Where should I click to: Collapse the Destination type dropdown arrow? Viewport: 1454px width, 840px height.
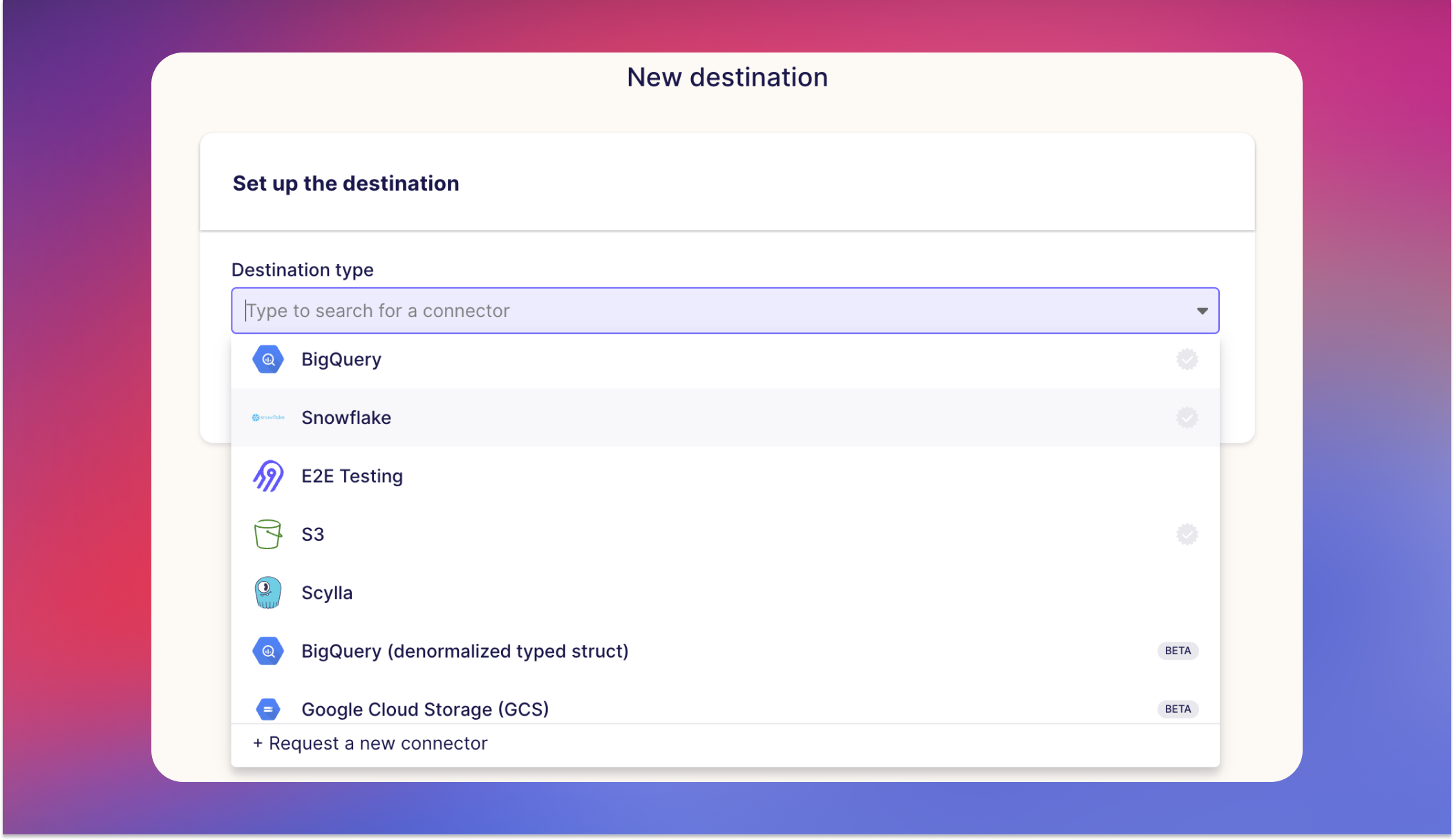[1202, 311]
